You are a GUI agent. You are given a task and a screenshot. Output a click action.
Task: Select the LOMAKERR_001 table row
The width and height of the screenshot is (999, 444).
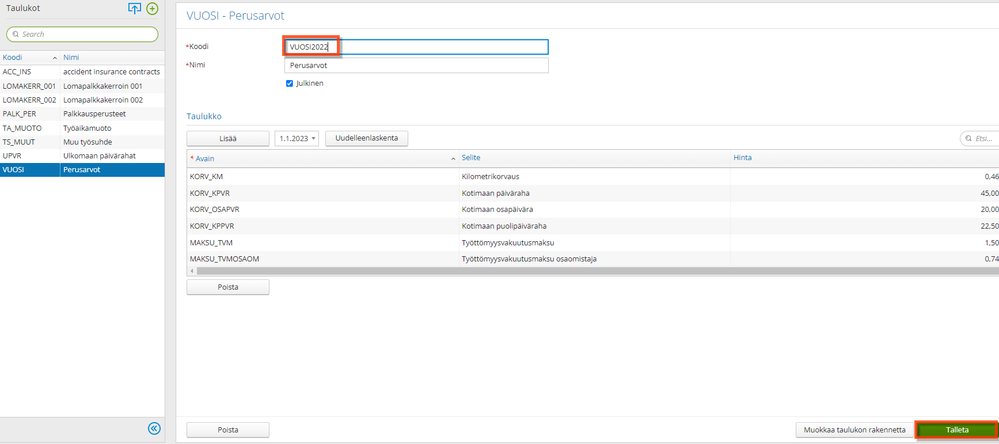[82, 86]
